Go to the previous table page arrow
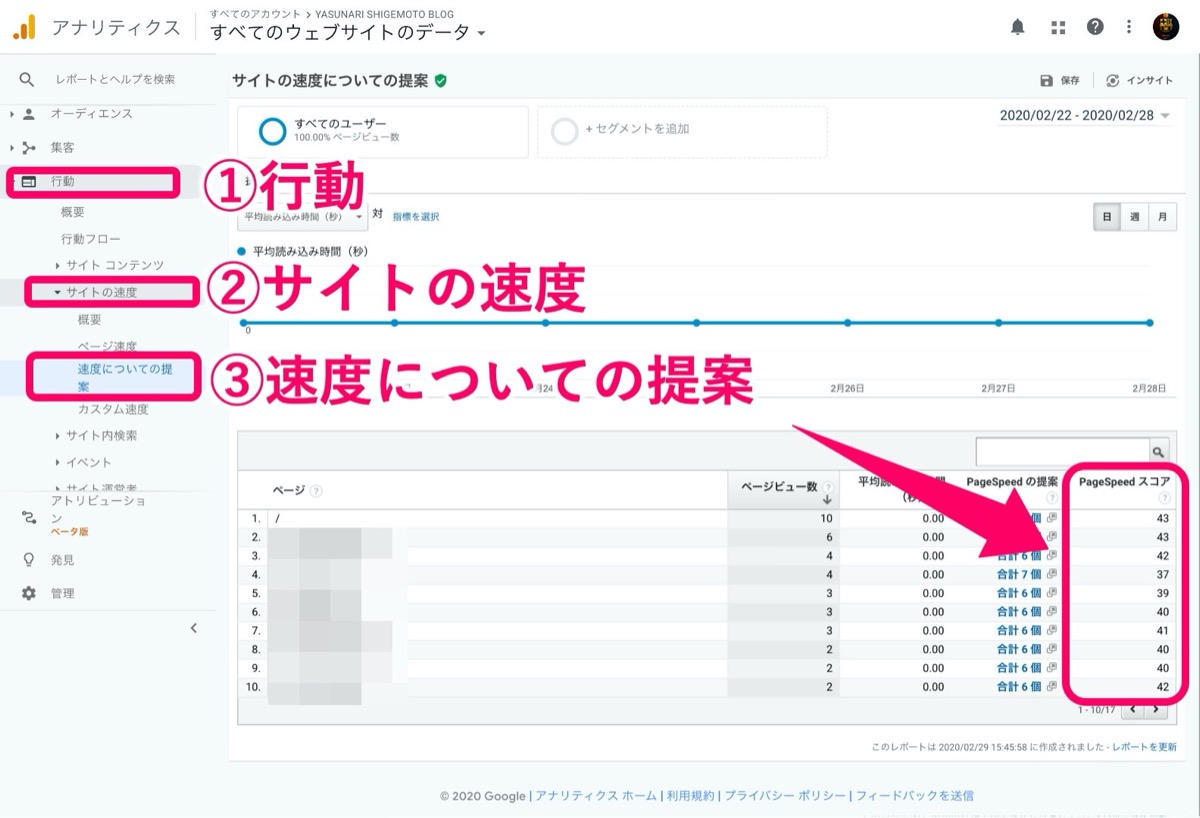 tap(1133, 709)
